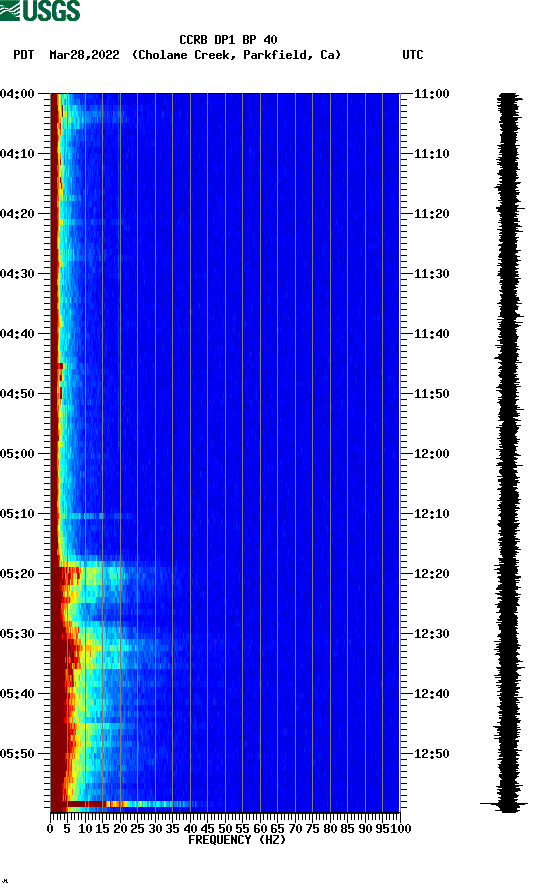
Task: Click the 05:50 PDT time label
Action: 18,754
